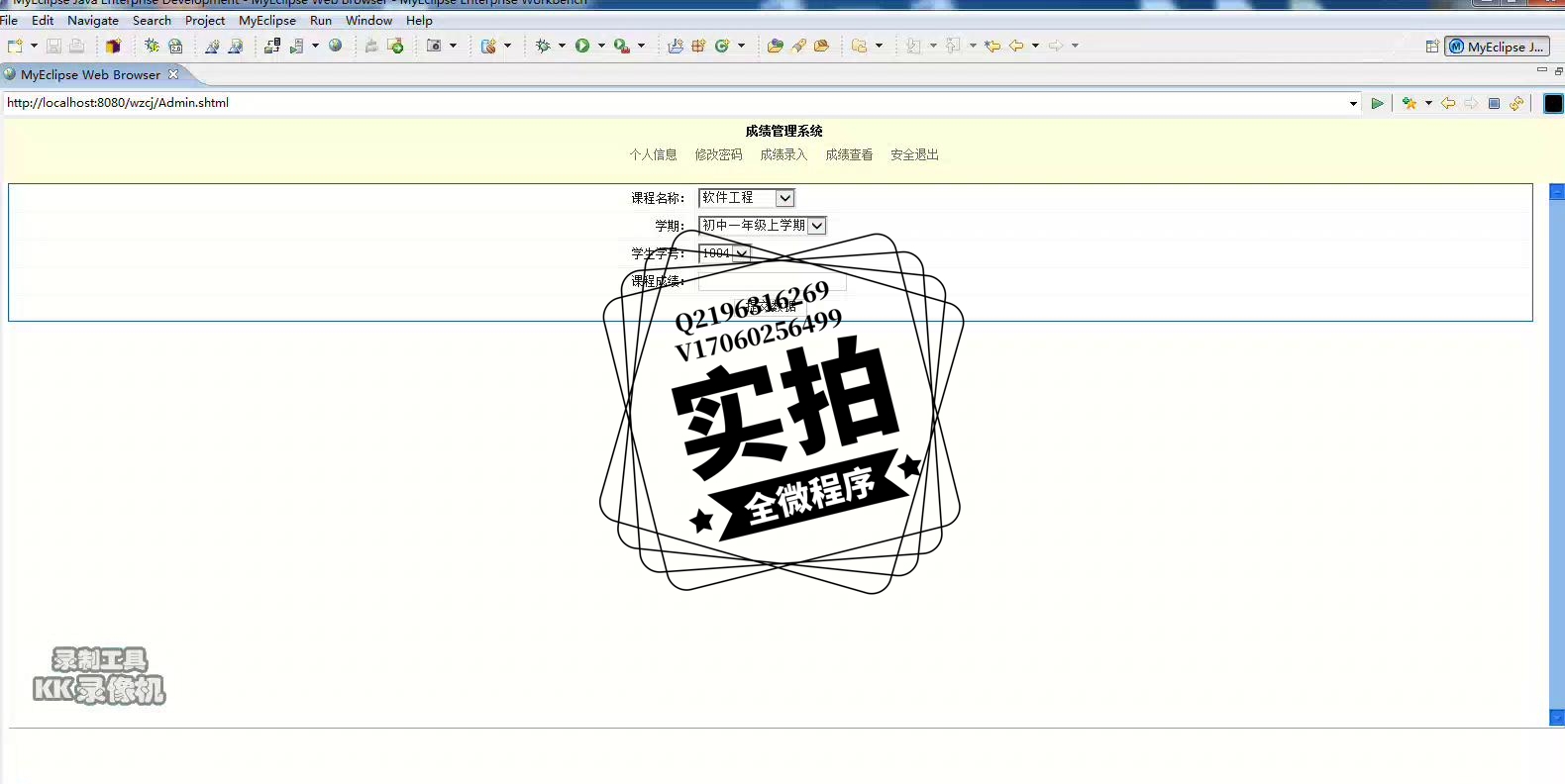The width and height of the screenshot is (1565, 784).
Task: Click the Deploy server application icon
Action: coord(272,46)
